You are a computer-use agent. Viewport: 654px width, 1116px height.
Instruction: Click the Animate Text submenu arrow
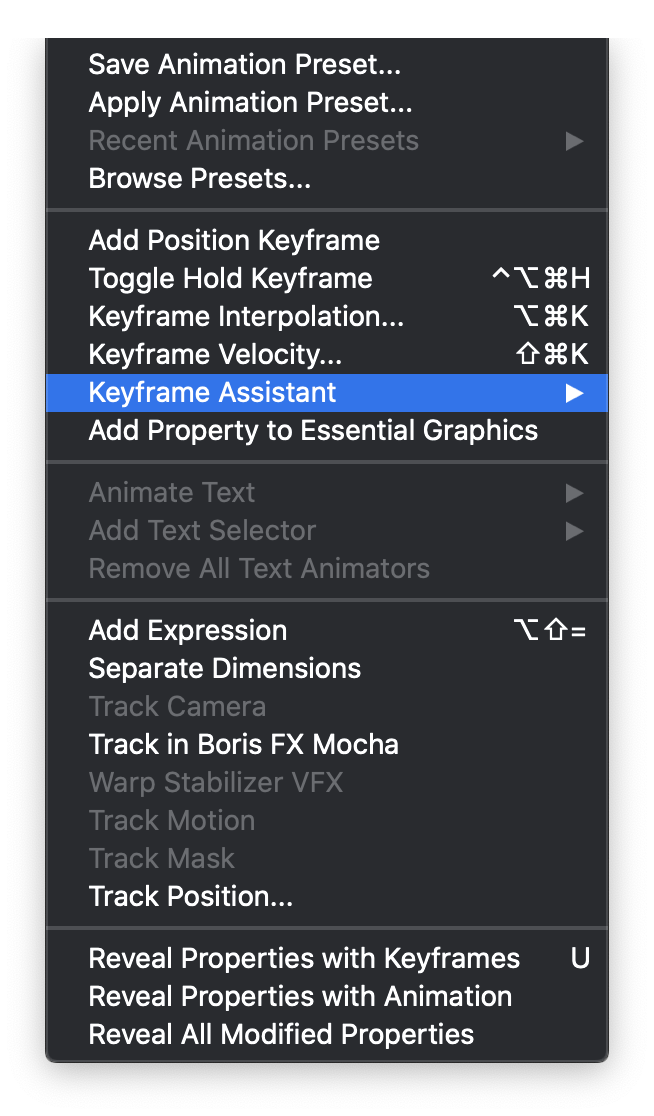[x=574, y=493]
